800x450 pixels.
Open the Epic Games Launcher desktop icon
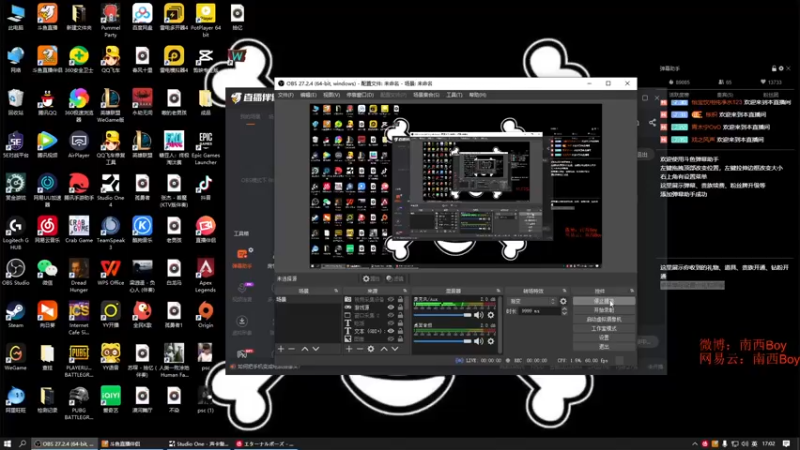pyautogui.click(x=206, y=148)
